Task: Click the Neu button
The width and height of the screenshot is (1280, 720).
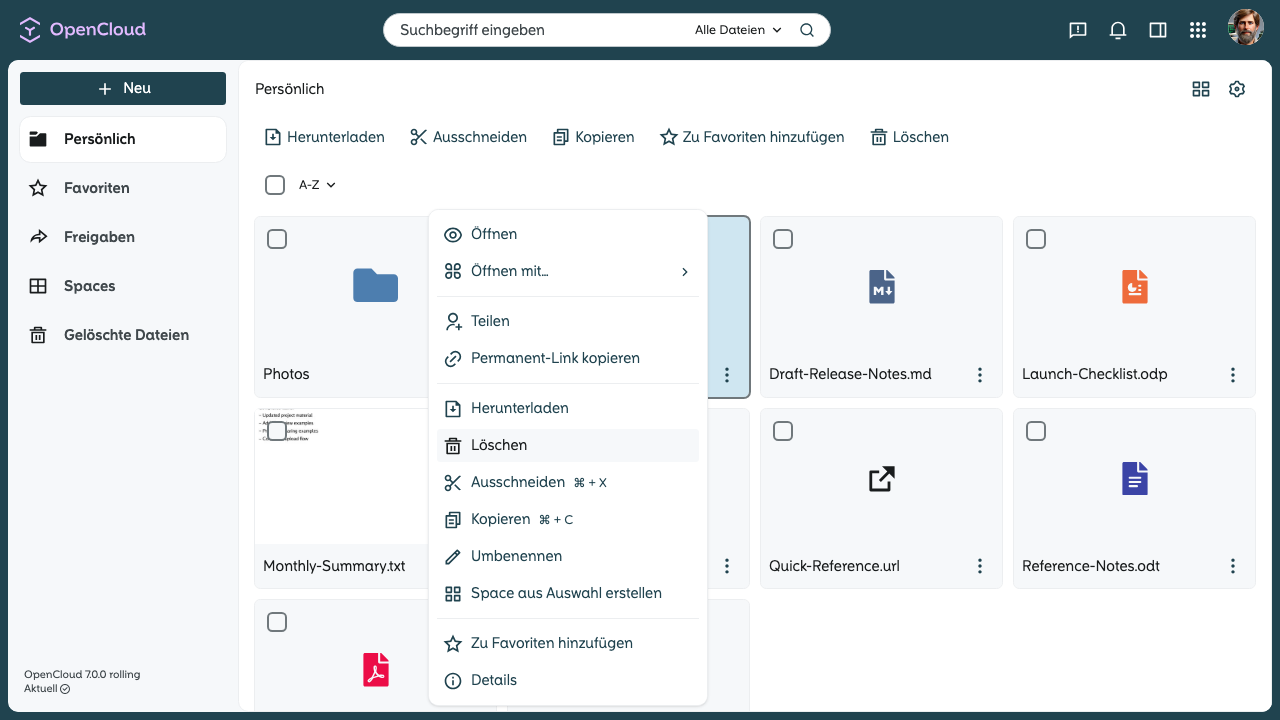Action: coord(123,88)
